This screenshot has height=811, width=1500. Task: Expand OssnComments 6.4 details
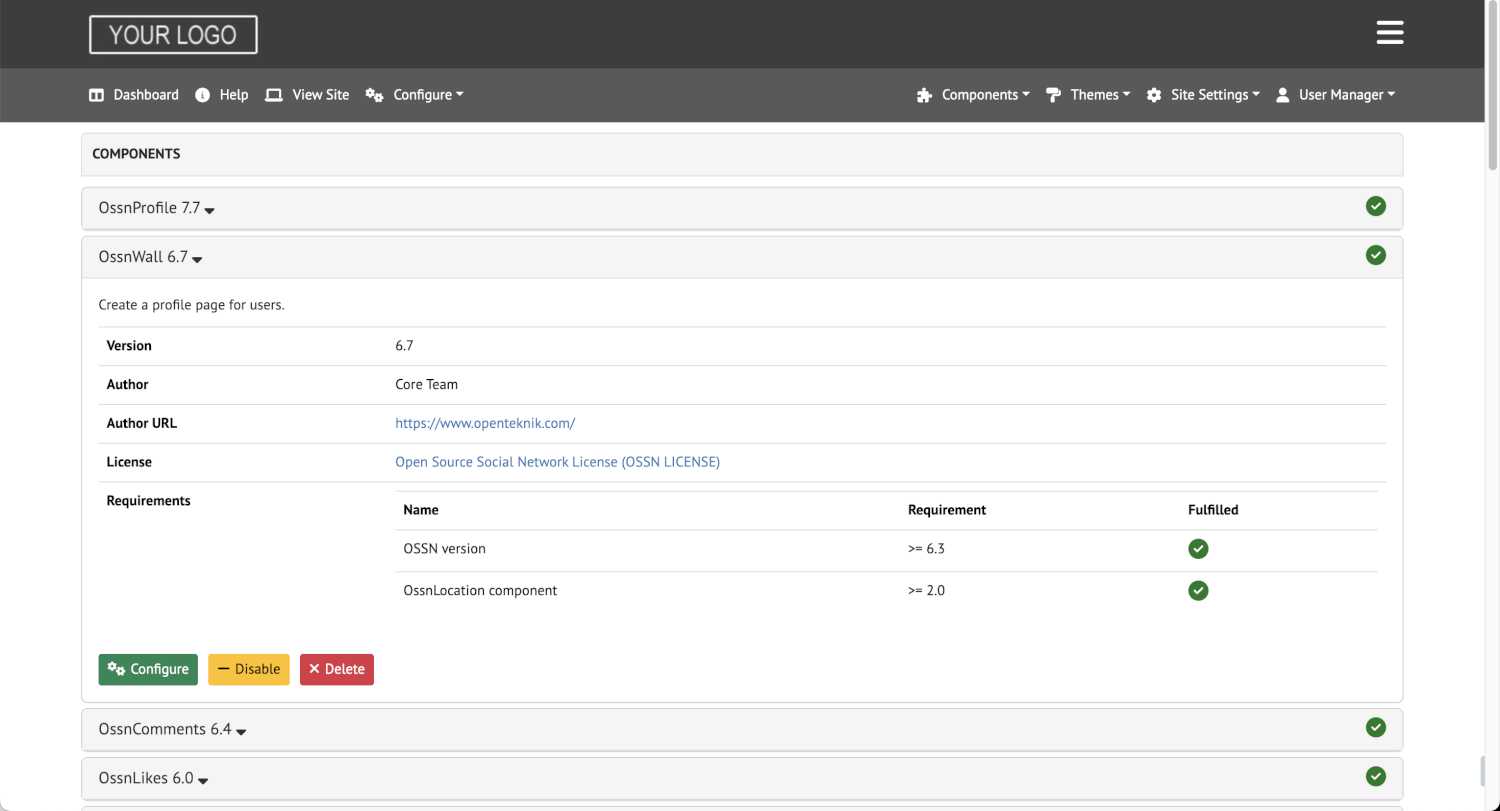172,729
